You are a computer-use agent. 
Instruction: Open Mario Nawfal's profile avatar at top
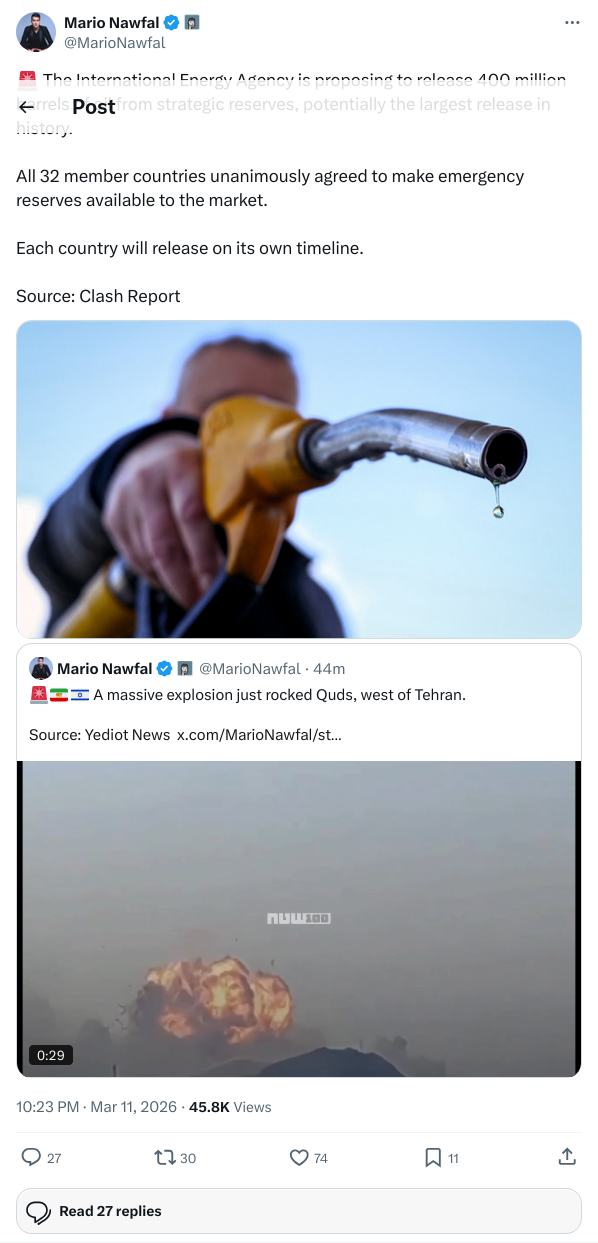coord(36,32)
